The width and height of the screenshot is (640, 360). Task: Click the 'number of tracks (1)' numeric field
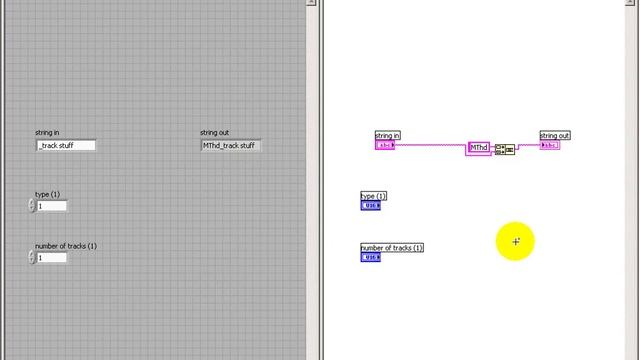[52, 258]
